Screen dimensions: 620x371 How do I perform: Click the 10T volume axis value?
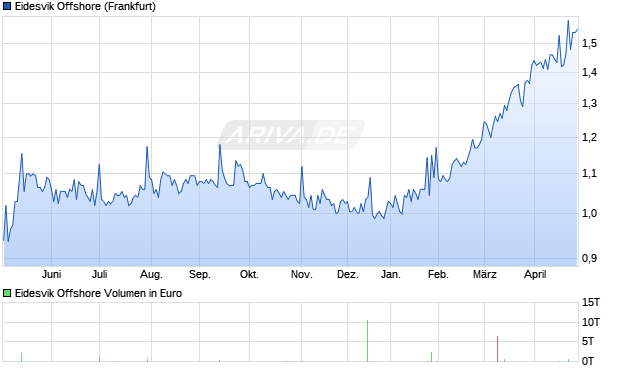tap(591, 322)
